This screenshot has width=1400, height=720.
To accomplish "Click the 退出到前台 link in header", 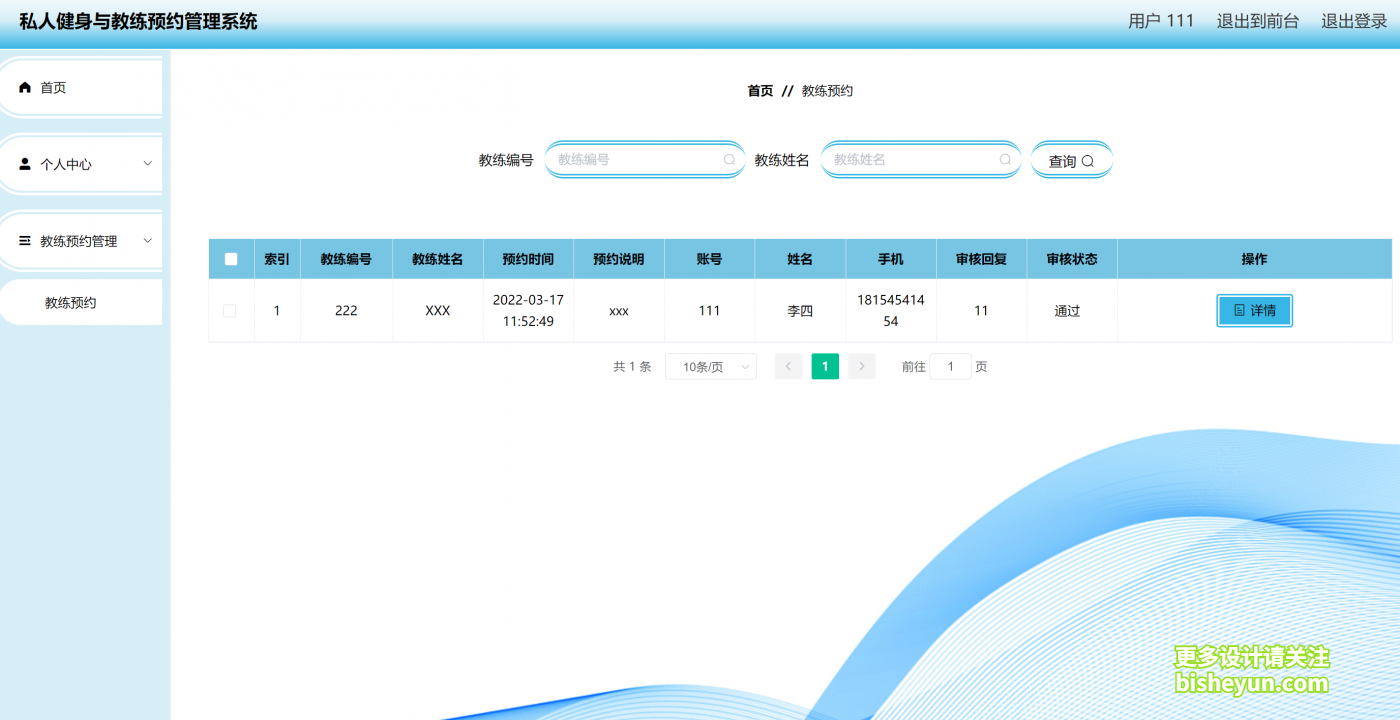I will pyautogui.click(x=1255, y=20).
